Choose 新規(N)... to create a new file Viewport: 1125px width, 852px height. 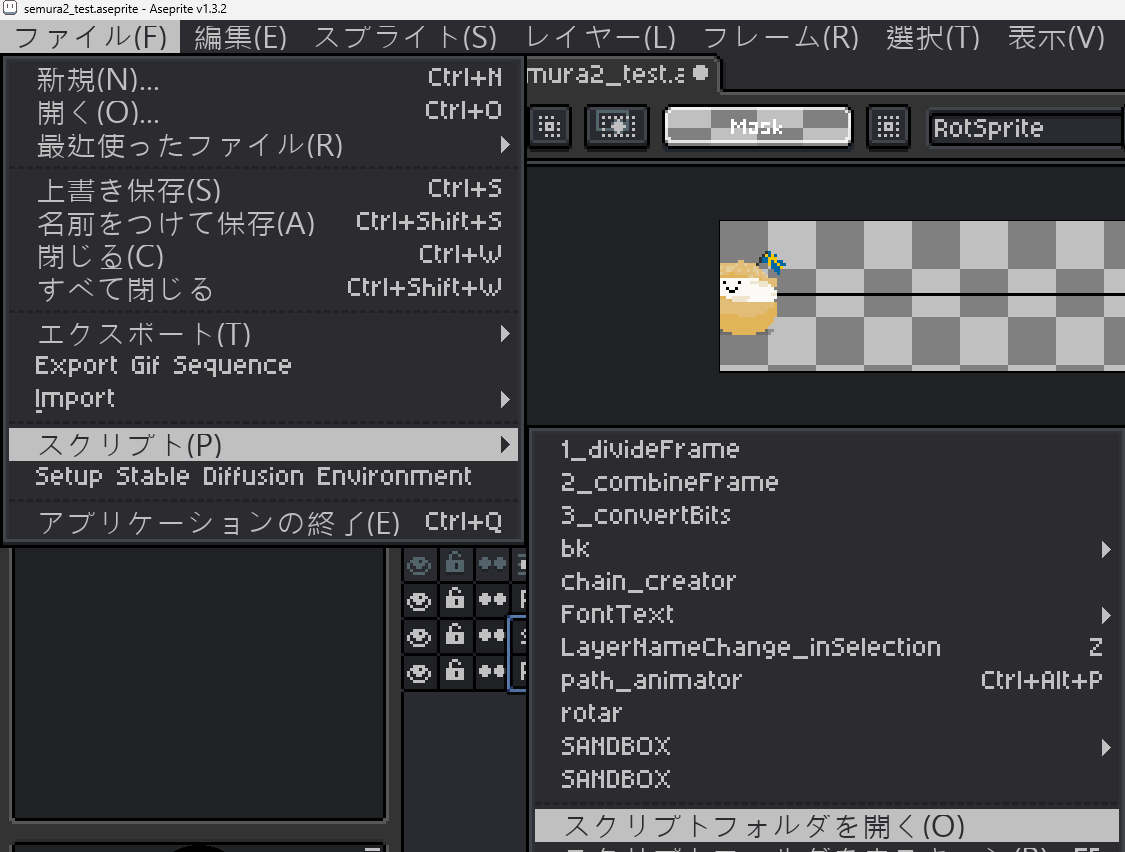263,79
